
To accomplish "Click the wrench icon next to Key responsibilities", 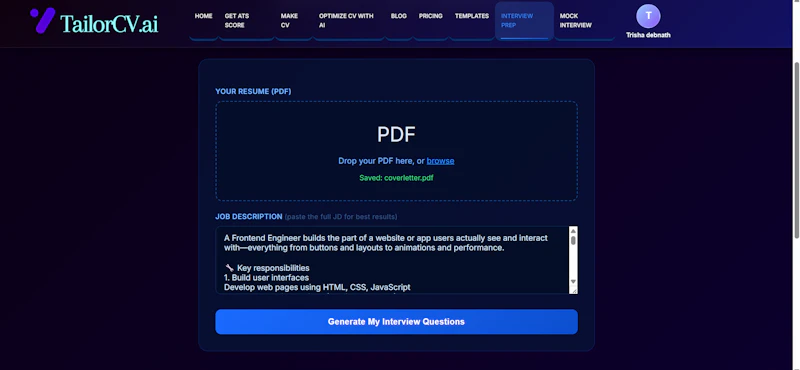I will pos(229,268).
